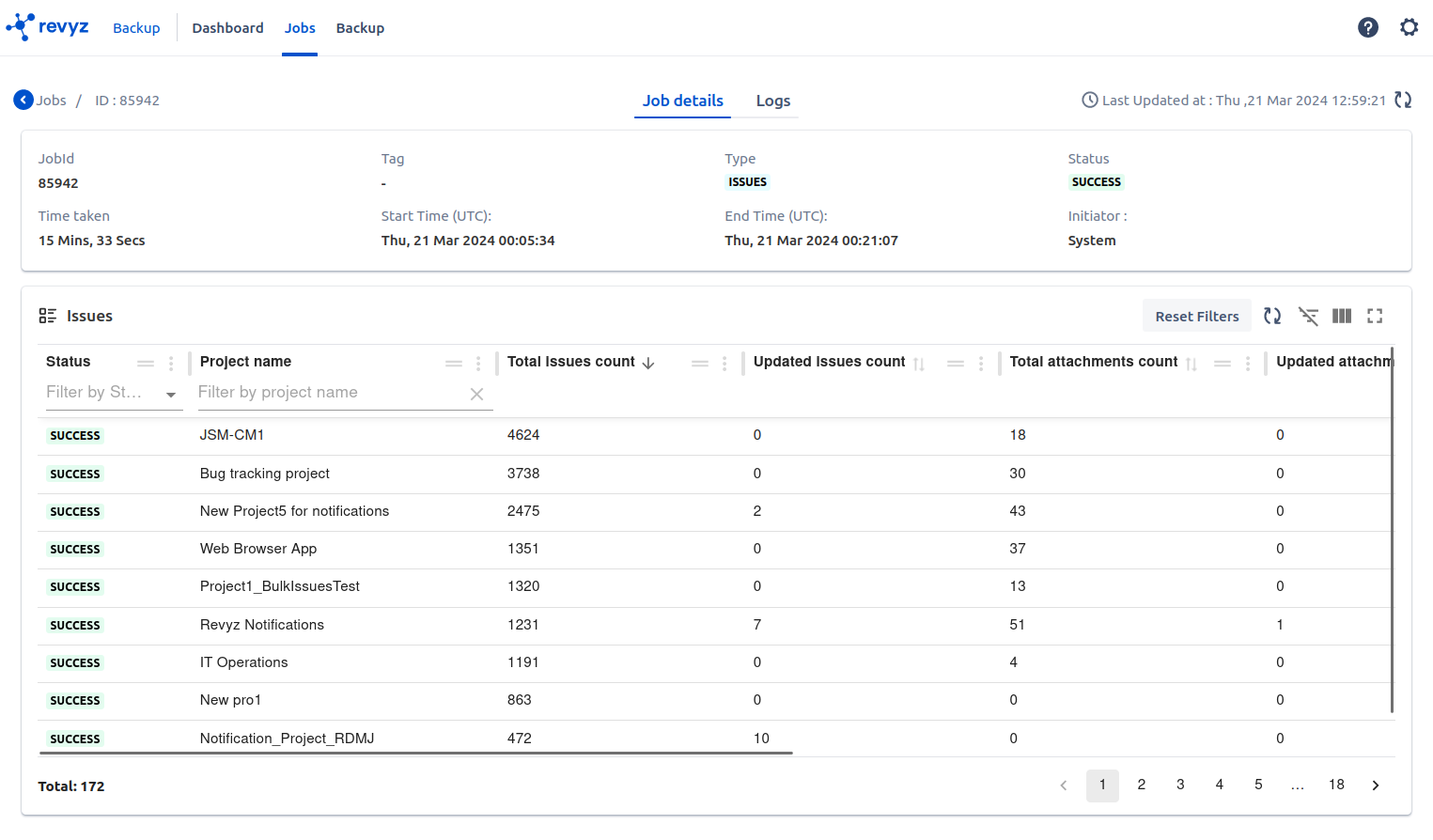The height and width of the screenshot is (840, 1433).
Task: Grab Total attachments count drag handle
Action: pyautogui.click(x=1223, y=364)
